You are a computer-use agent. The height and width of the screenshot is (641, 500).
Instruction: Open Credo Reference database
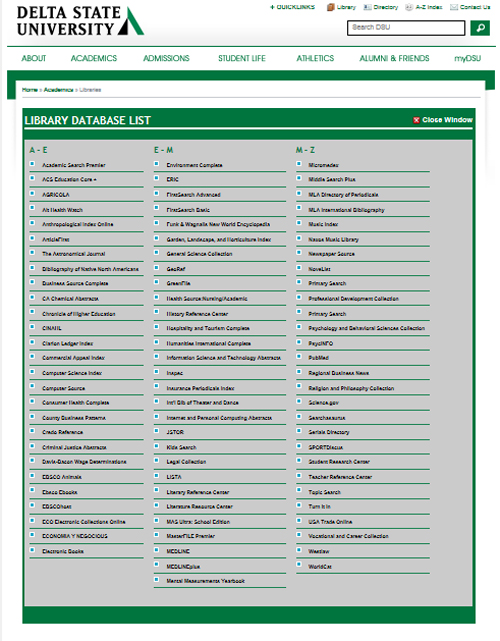click(x=63, y=432)
